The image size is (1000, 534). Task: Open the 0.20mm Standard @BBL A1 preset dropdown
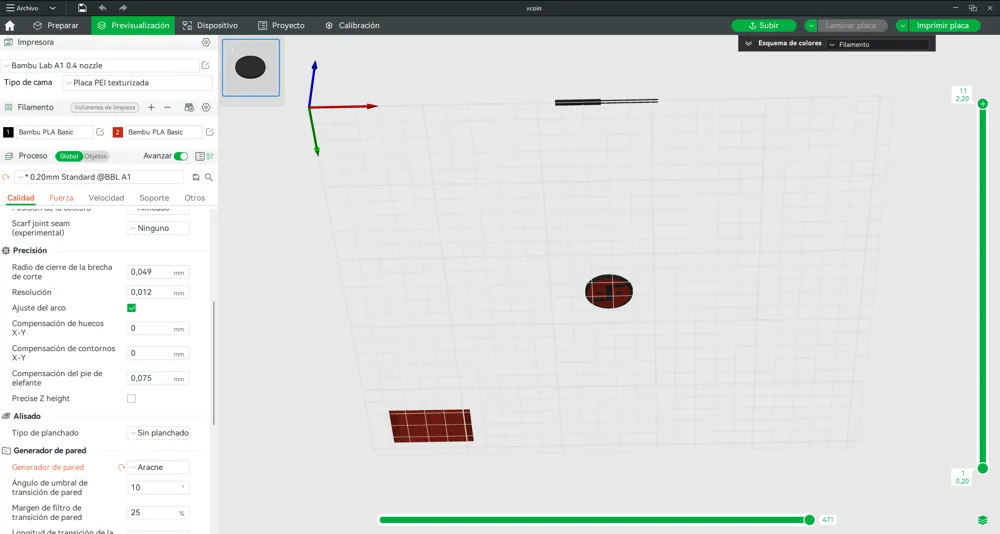click(x=100, y=177)
